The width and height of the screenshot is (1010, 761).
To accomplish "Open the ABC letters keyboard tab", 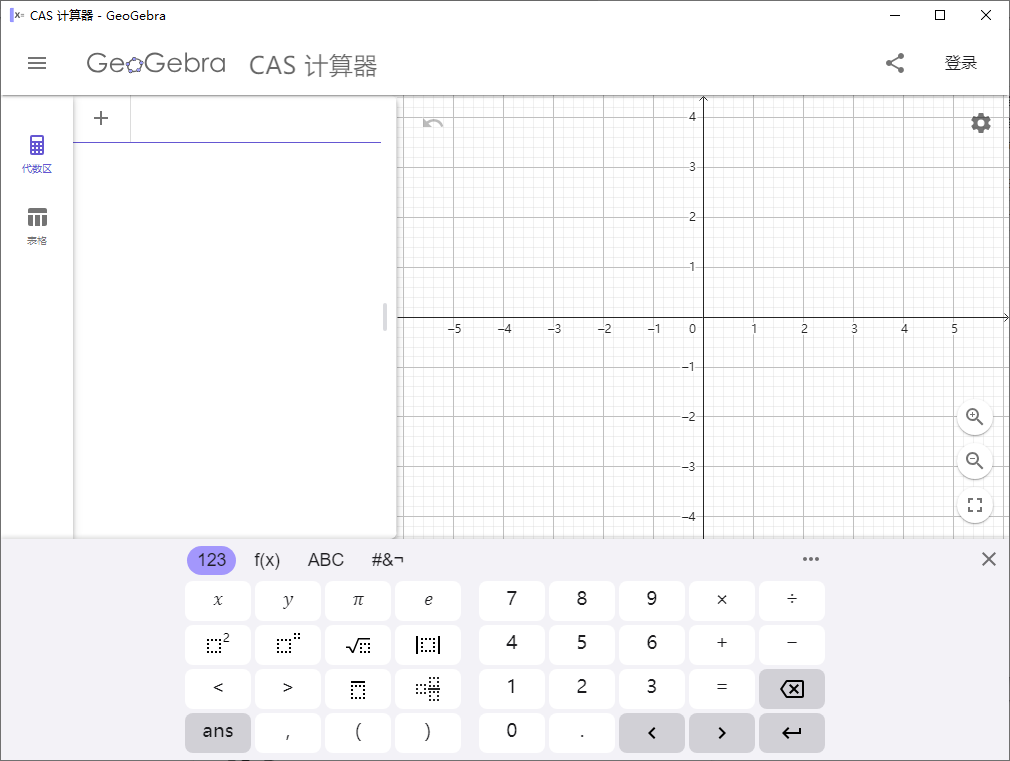I will (325, 560).
